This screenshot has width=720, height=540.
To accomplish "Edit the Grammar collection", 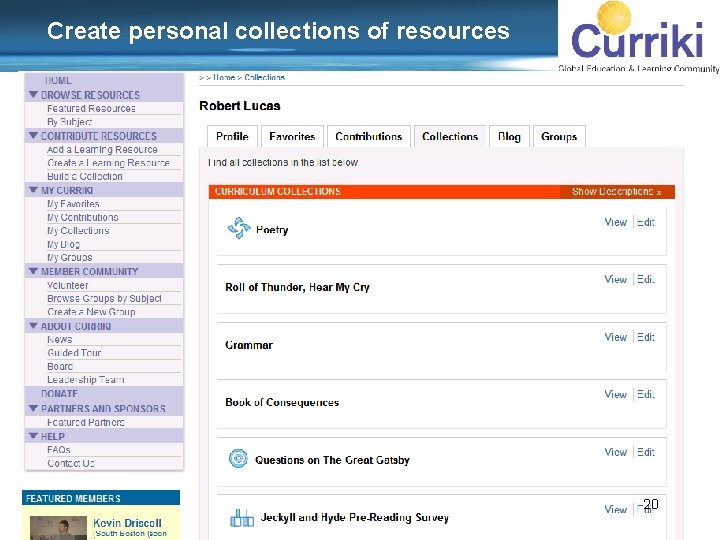I will 646,337.
